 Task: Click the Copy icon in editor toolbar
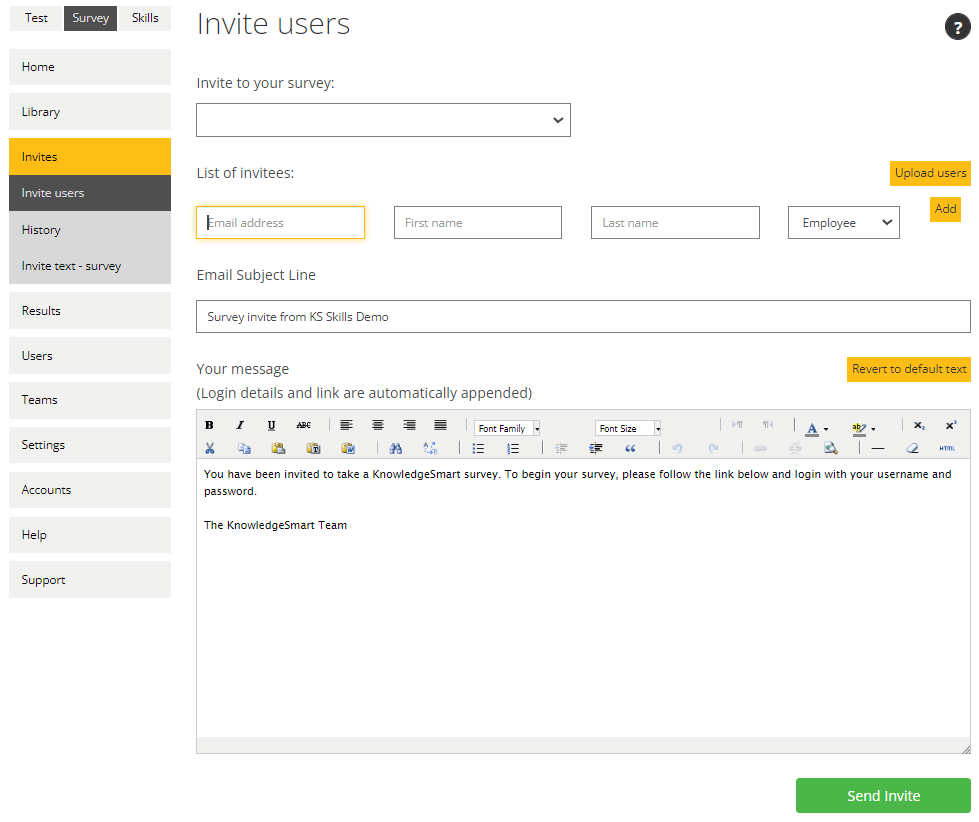[244, 448]
